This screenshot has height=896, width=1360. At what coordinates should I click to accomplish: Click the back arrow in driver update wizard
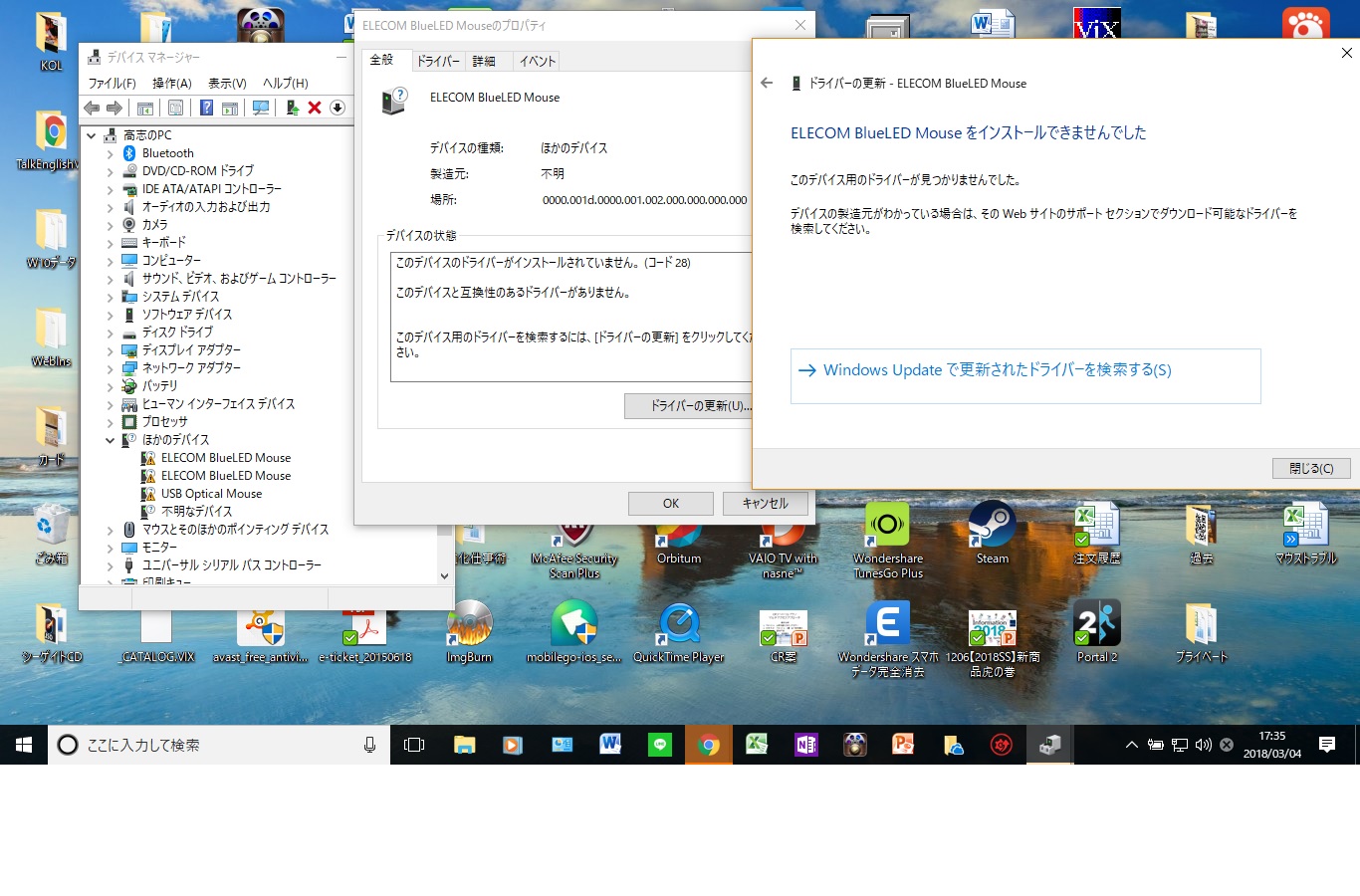click(767, 84)
